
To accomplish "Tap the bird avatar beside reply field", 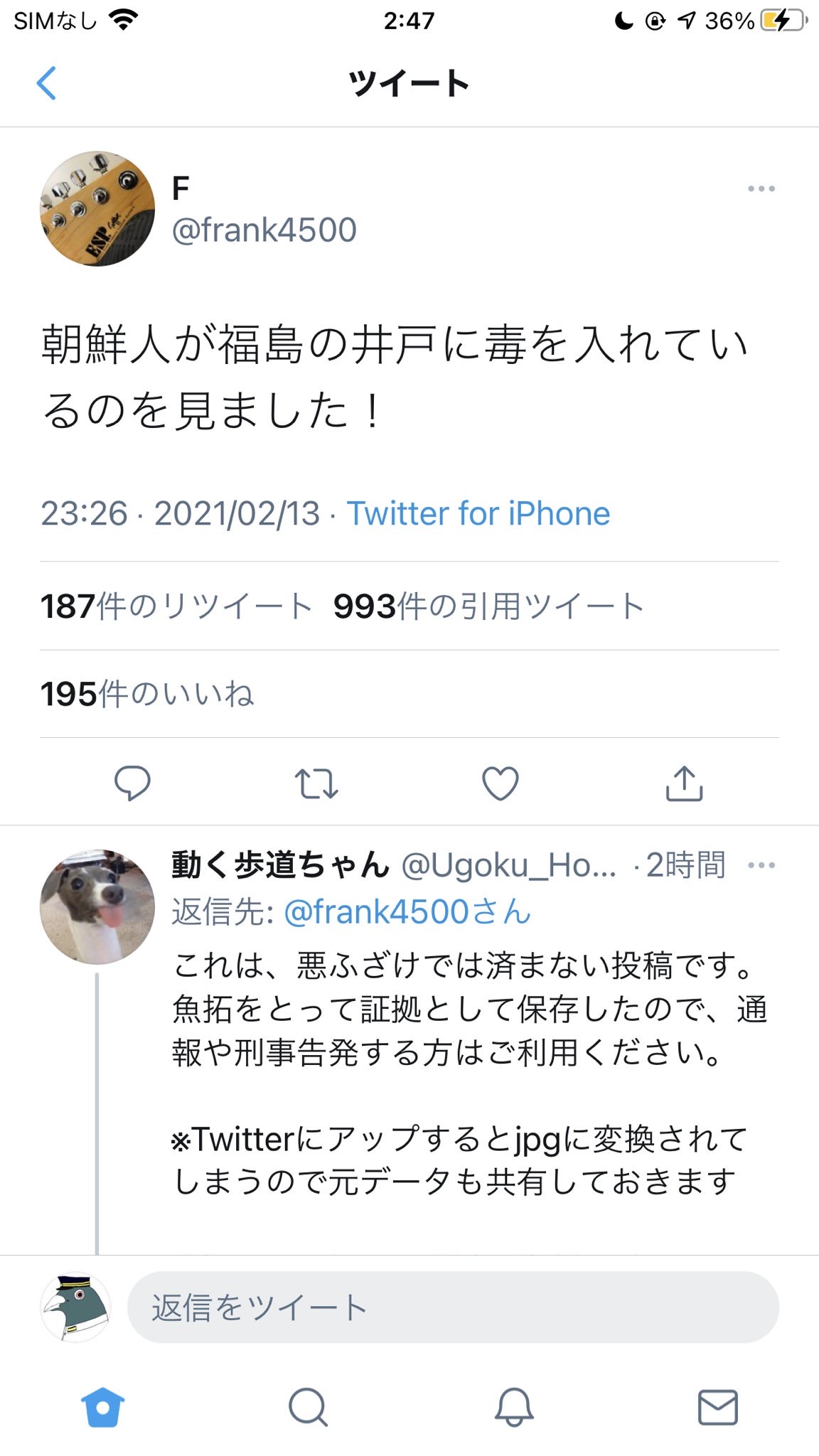I will (x=76, y=1307).
